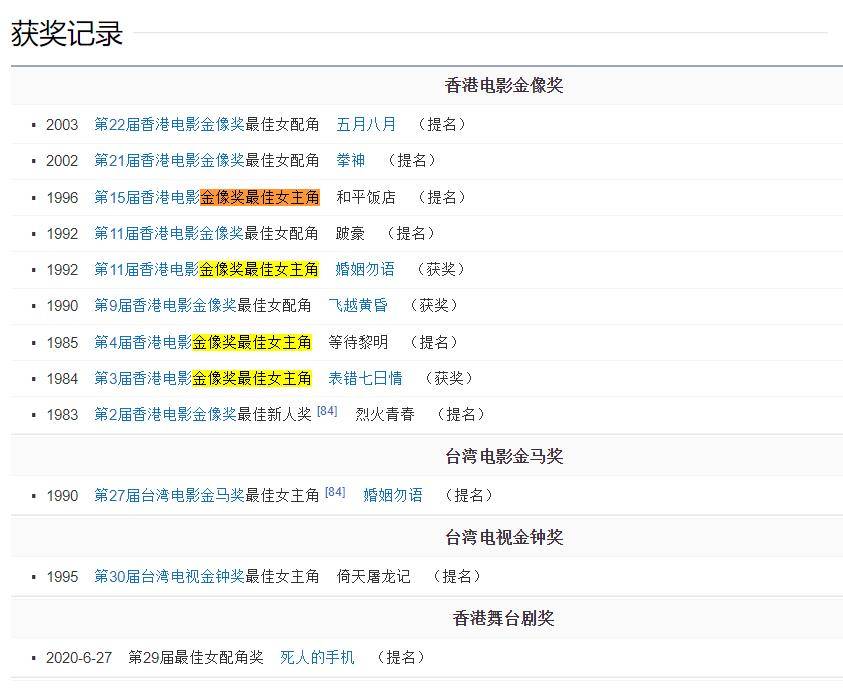This screenshot has width=843, height=700.
Task: Click the [84] reference beside 最佳新人奖
Action: 327,409
